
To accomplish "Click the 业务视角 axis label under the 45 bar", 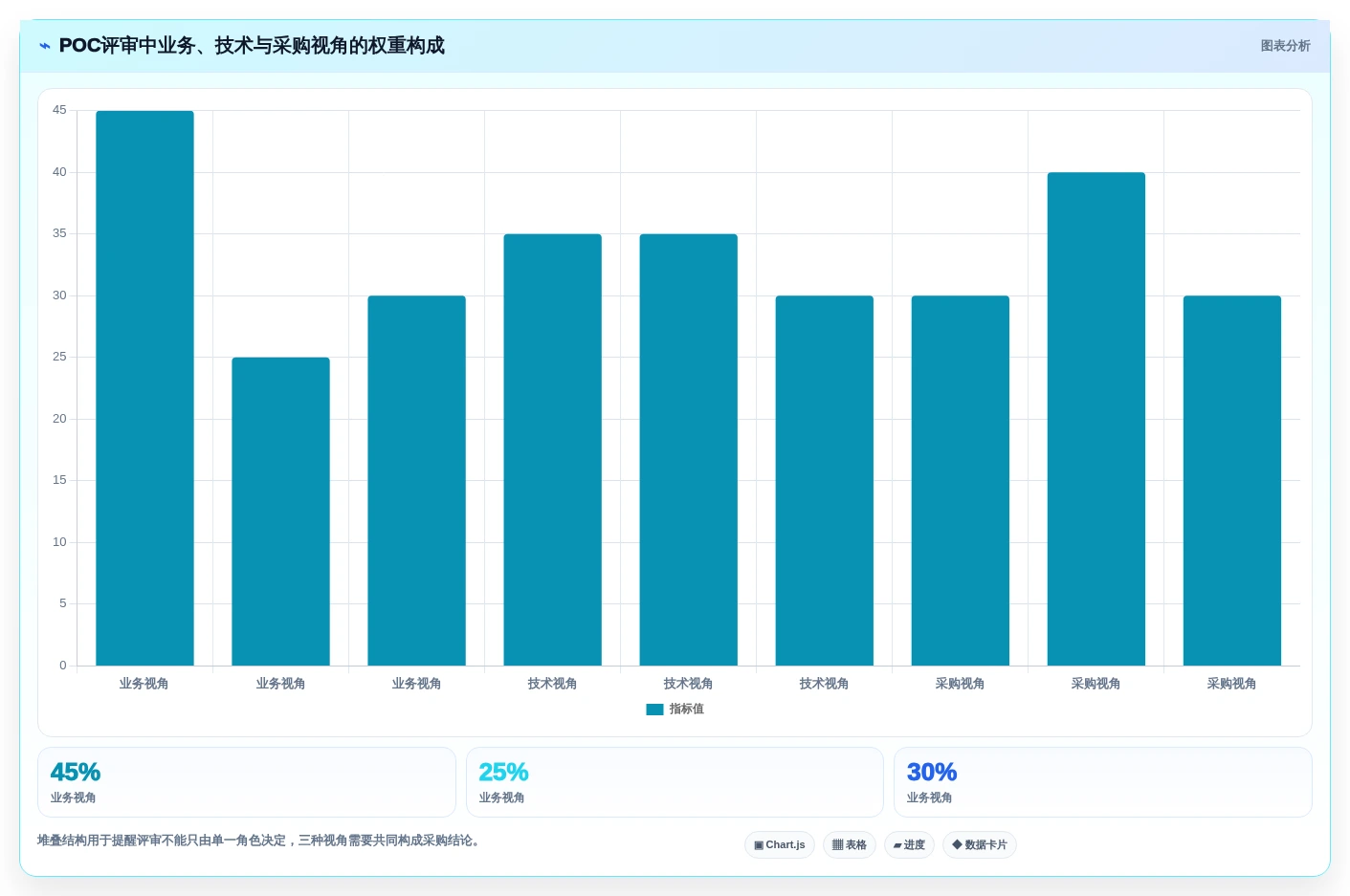I will tap(144, 684).
